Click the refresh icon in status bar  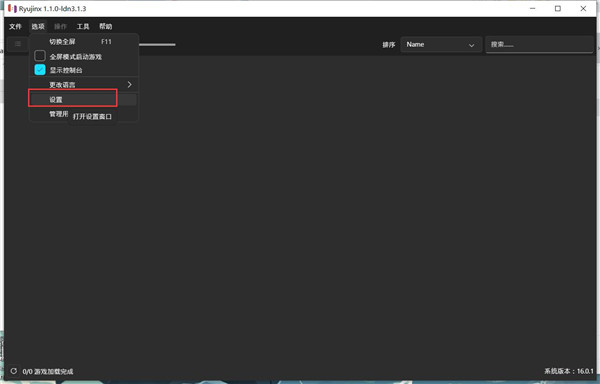click(x=14, y=371)
